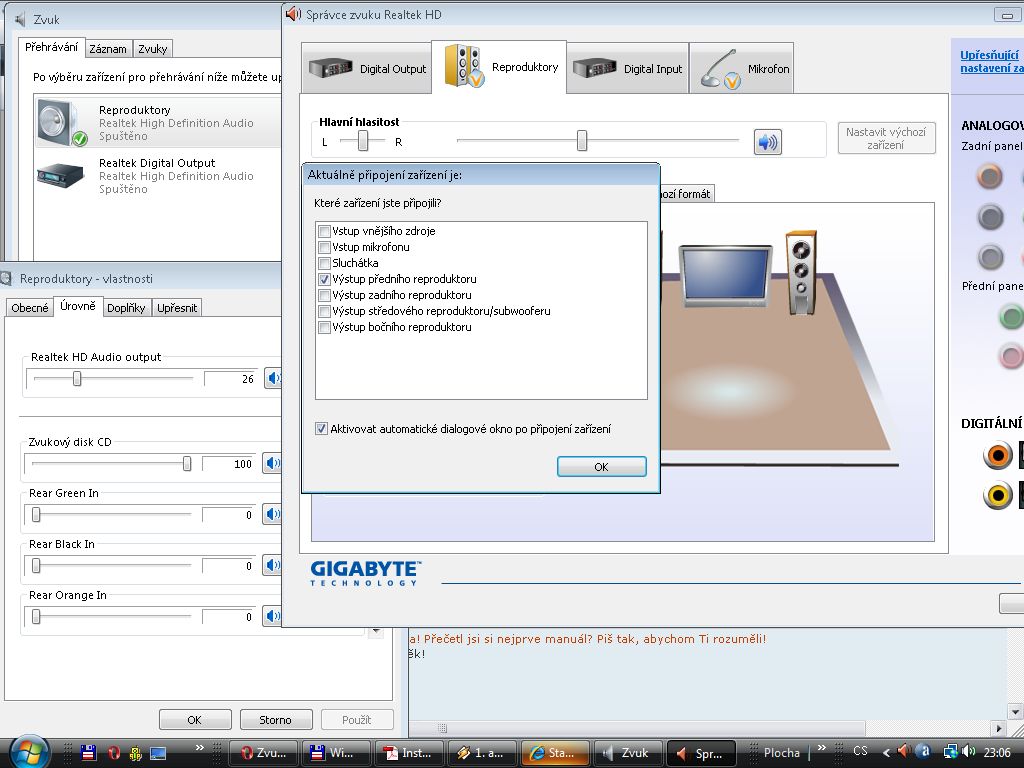Screen dimensions: 1024x768
Task: Check the Sluchátka option
Action: 324,263
